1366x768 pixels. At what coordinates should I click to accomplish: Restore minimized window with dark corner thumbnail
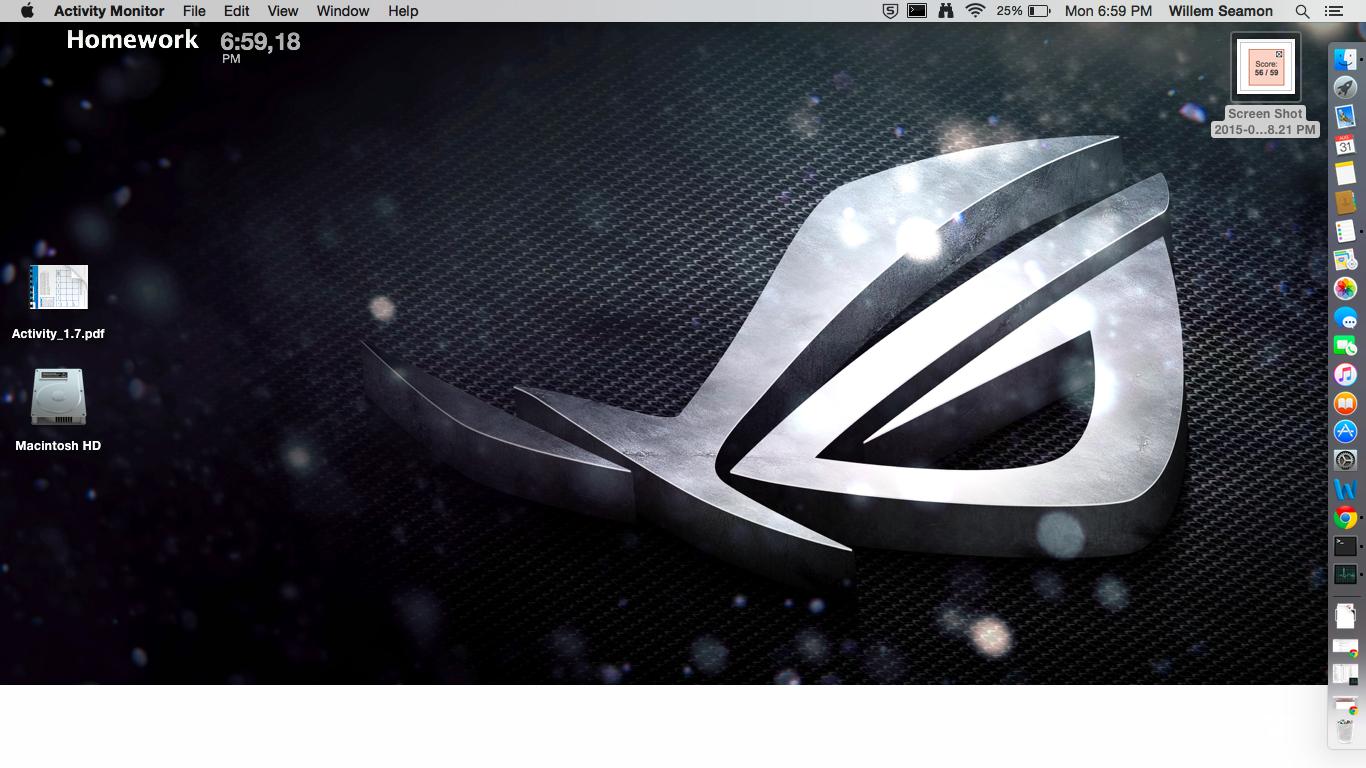[x=1345, y=675]
